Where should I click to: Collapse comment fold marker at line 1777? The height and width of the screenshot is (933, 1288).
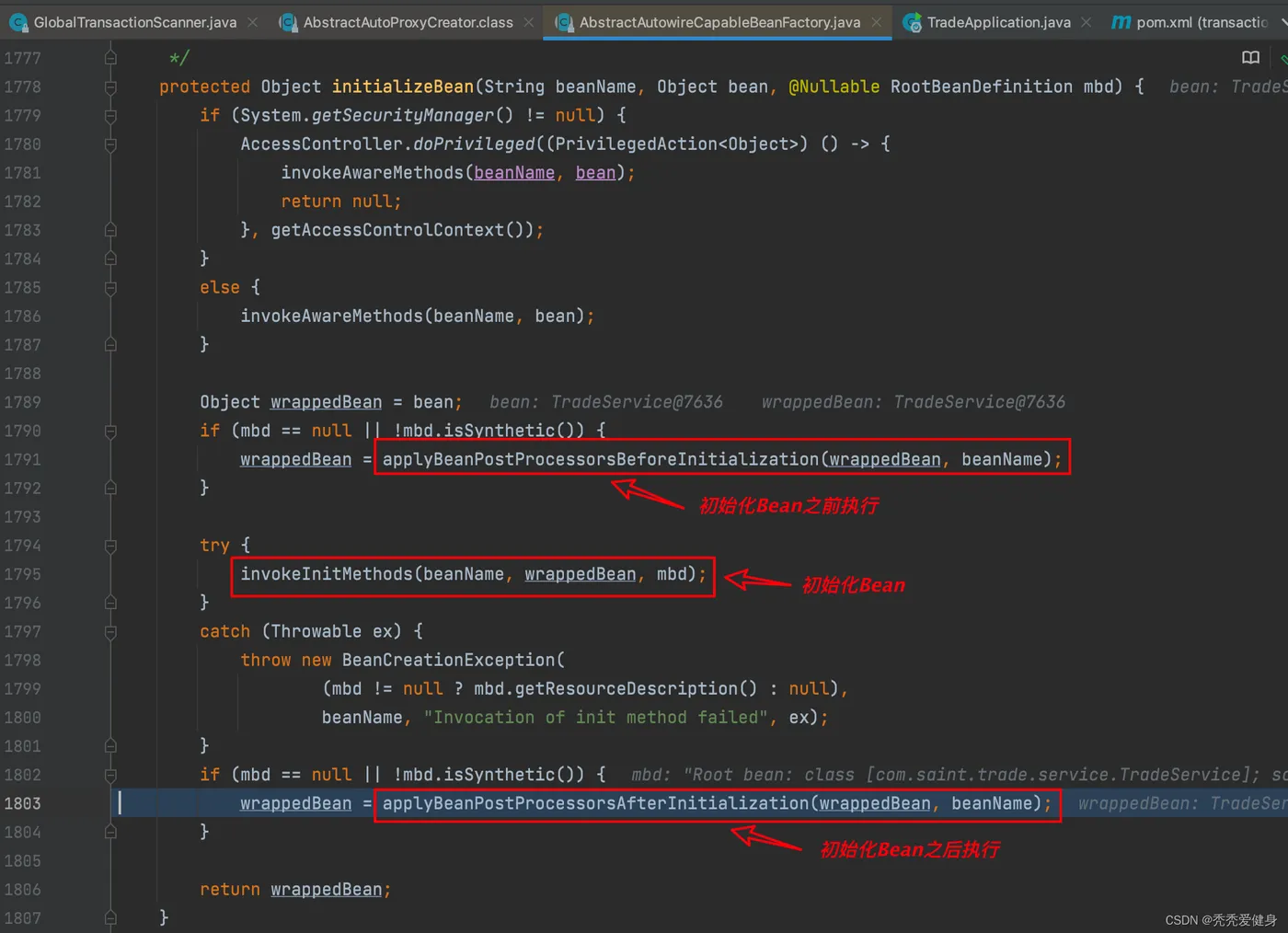(x=110, y=58)
